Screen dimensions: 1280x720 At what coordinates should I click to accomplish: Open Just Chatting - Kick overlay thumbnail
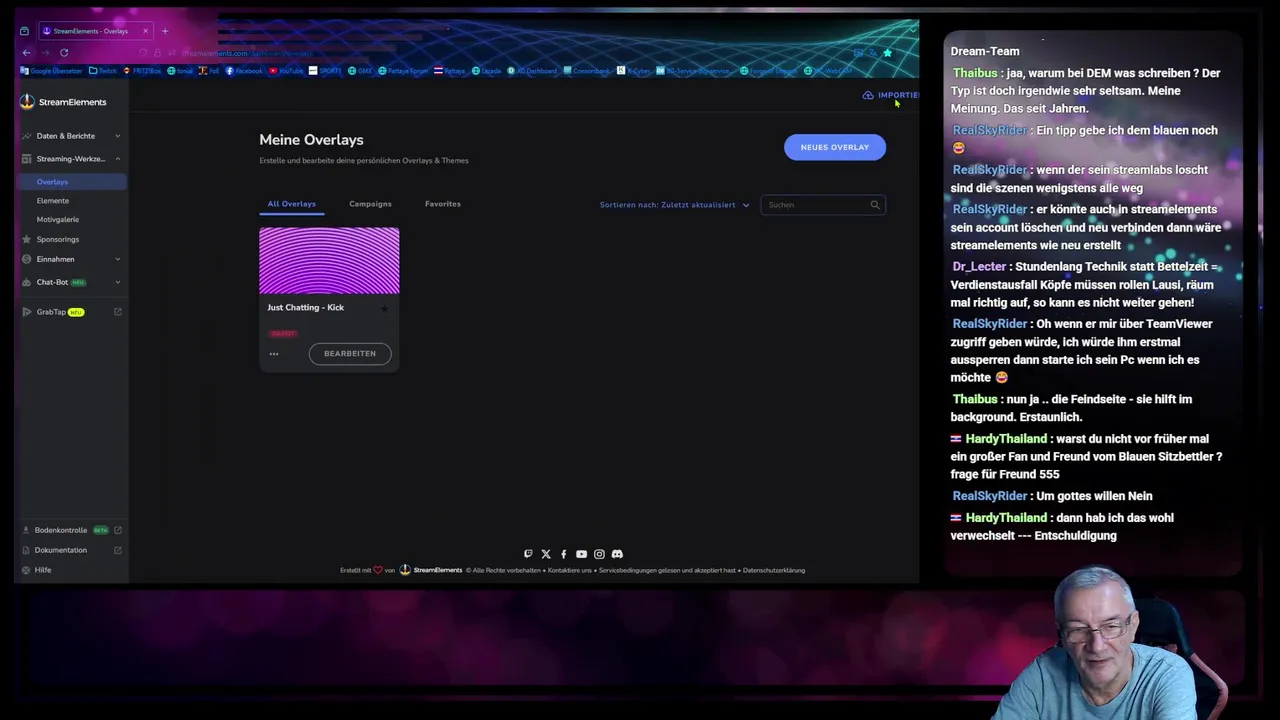329,261
